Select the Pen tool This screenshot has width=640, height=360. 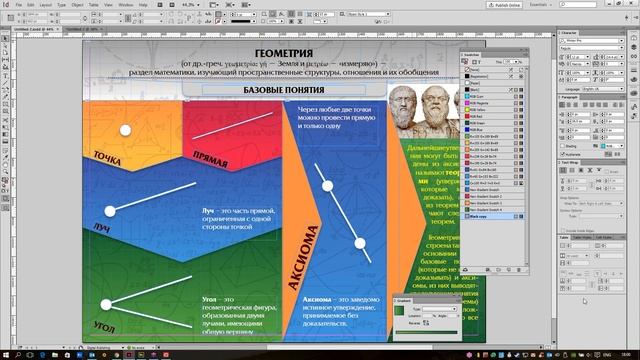point(5,90)
